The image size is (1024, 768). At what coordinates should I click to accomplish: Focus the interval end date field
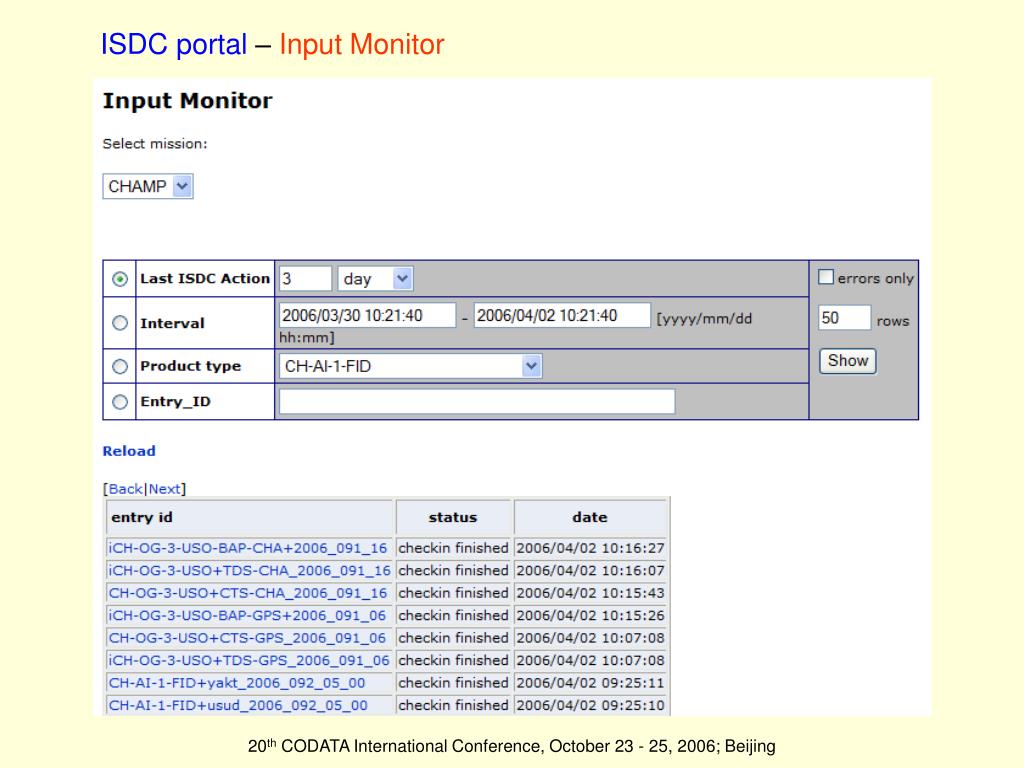tap(562, 315)
